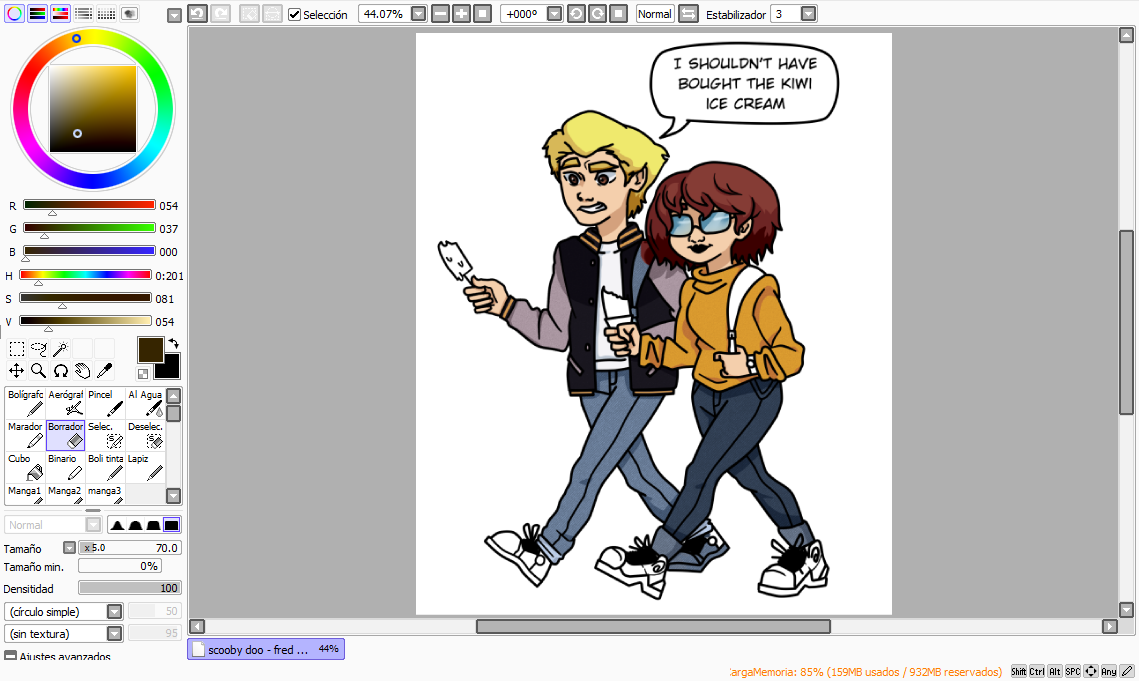Toggle the color wheel panel icon
1139x681 pixels.
coord(15,14)
